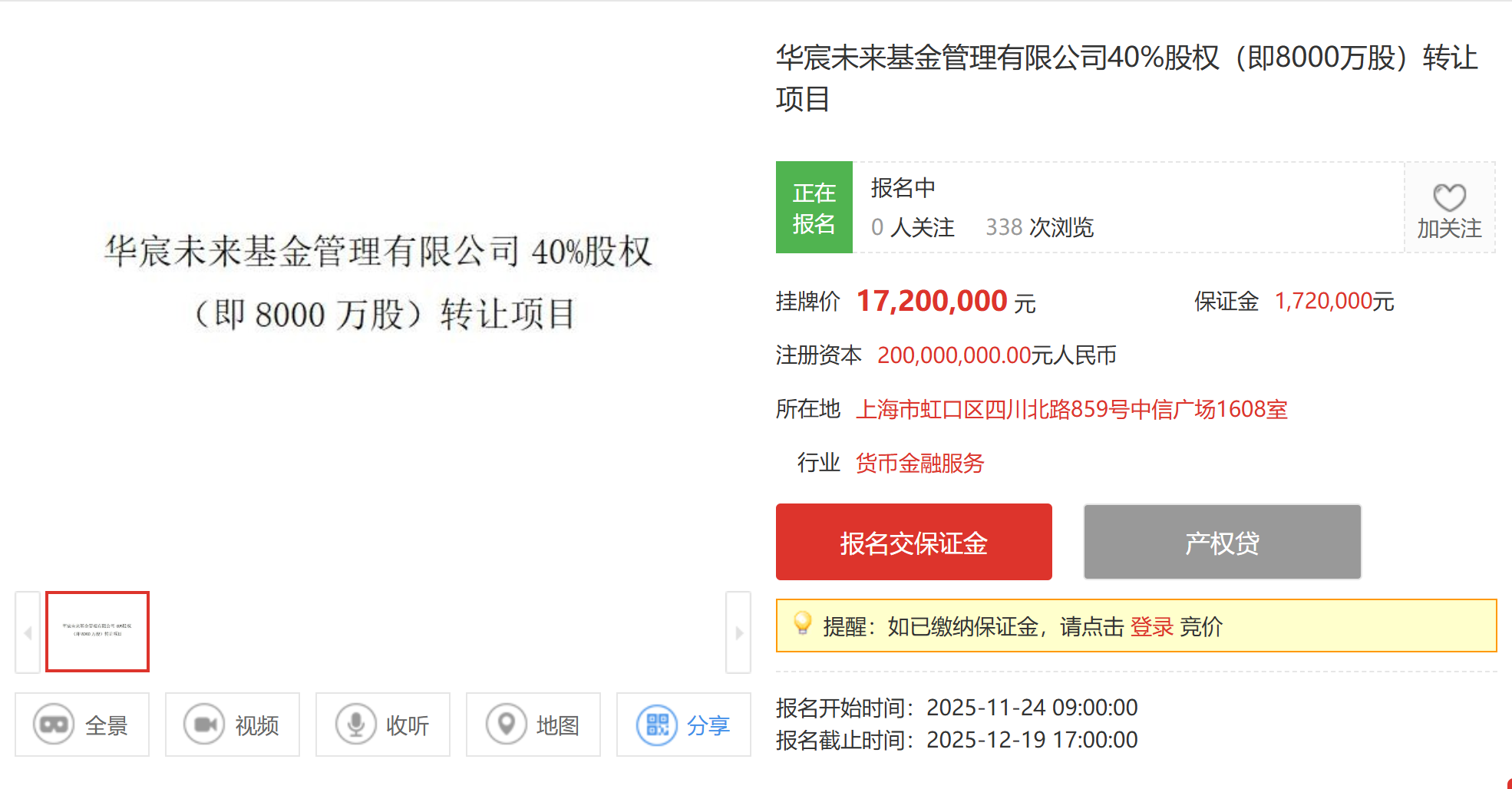This screenshot has width=1512, height=789.
Task: Select the 收听 microphone listen icon
Action: coord(354,724)
